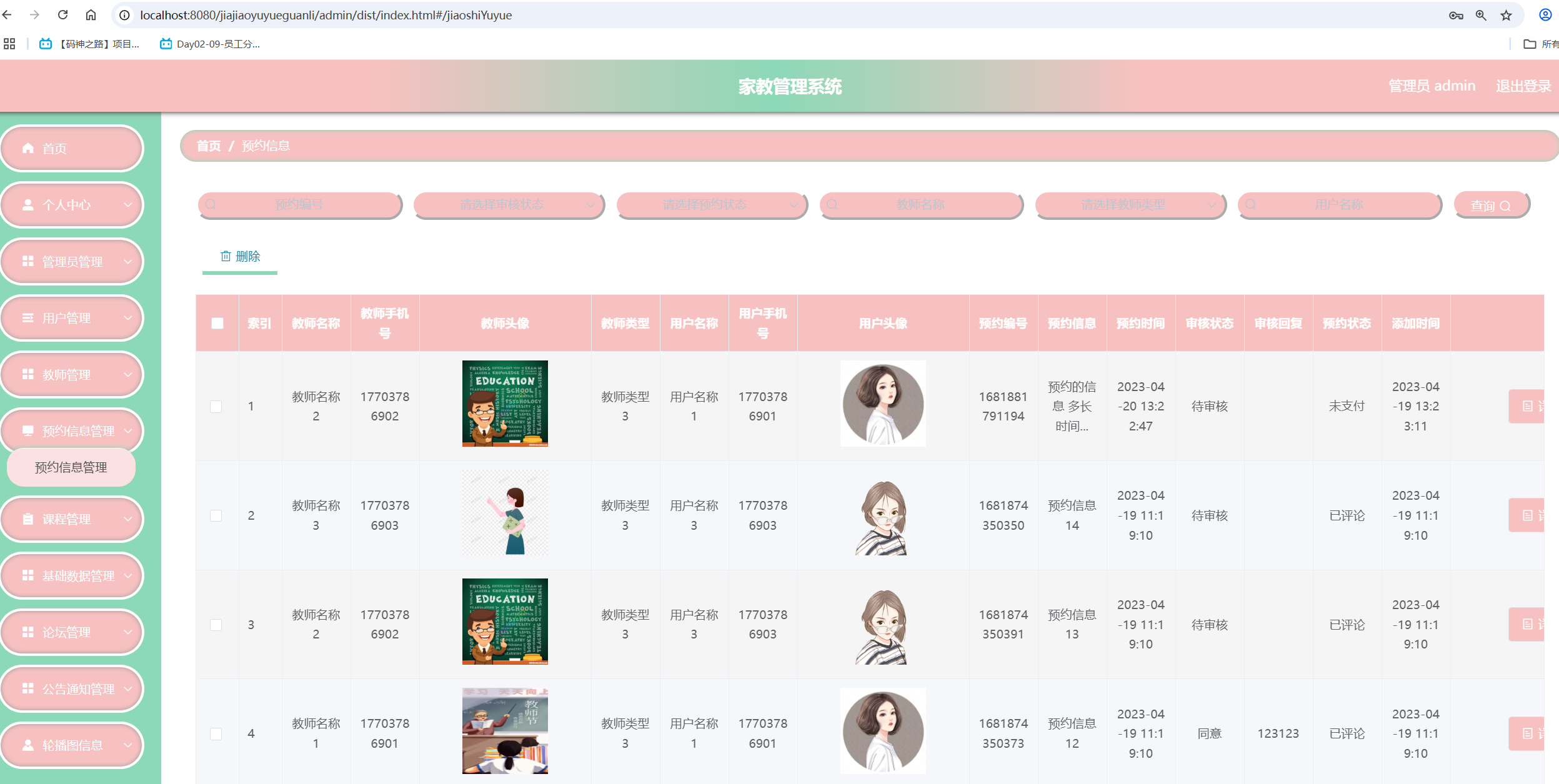1559x784 pixels.
Task: Select the 预约信息管理 submenu item
Action: [71, 467]
